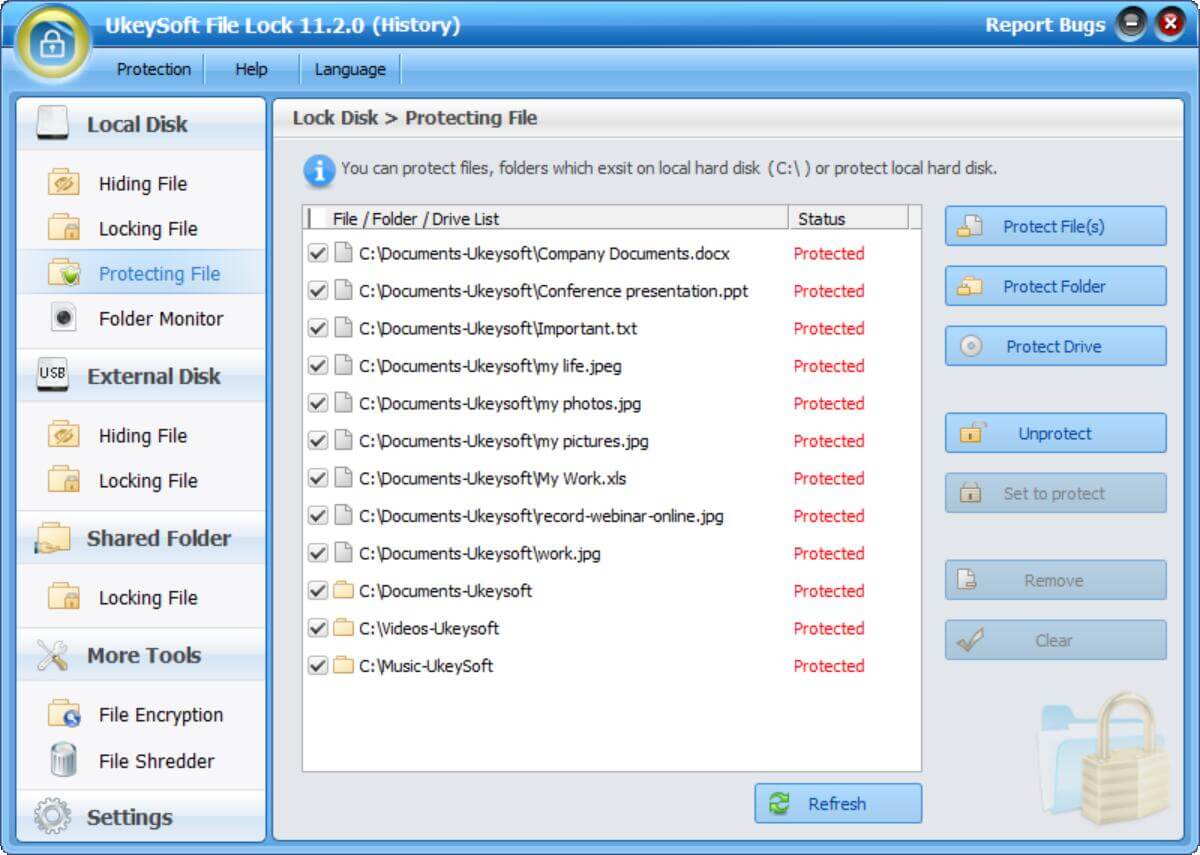Click the Local Disk section header
This screenshot has height=855, width=1200.
click(141, 123)
